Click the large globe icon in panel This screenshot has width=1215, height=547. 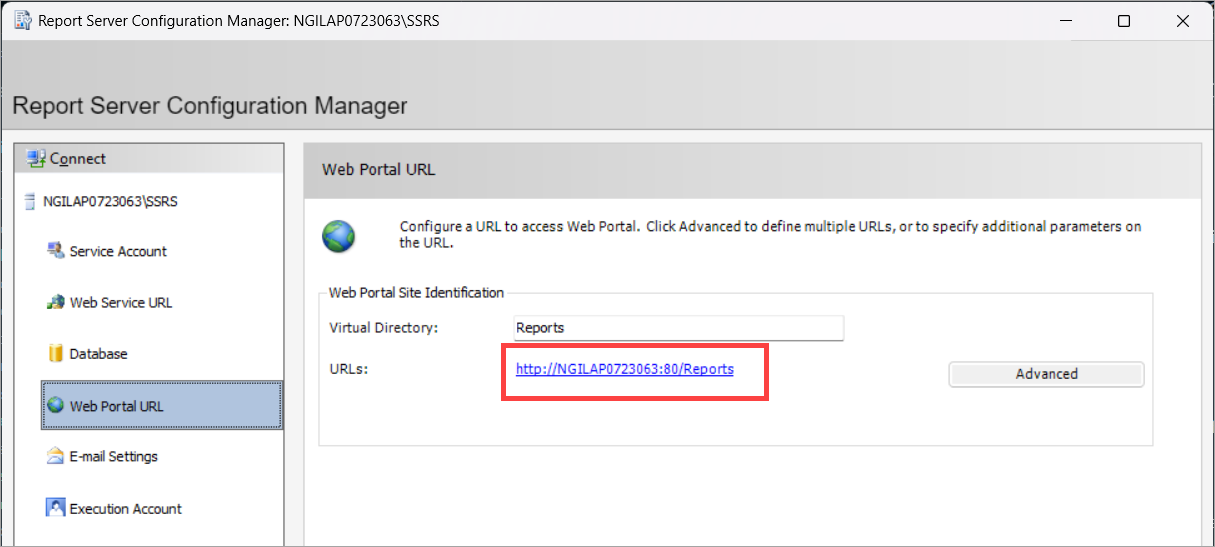339,236
